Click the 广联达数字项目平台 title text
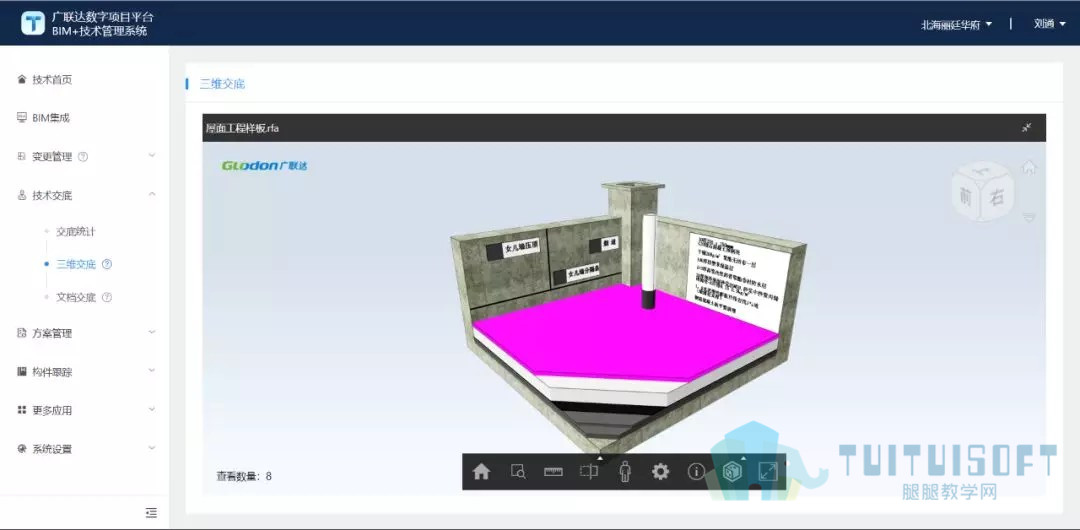The width and height of the screenshot is (1080, 530). click(102, 17)
